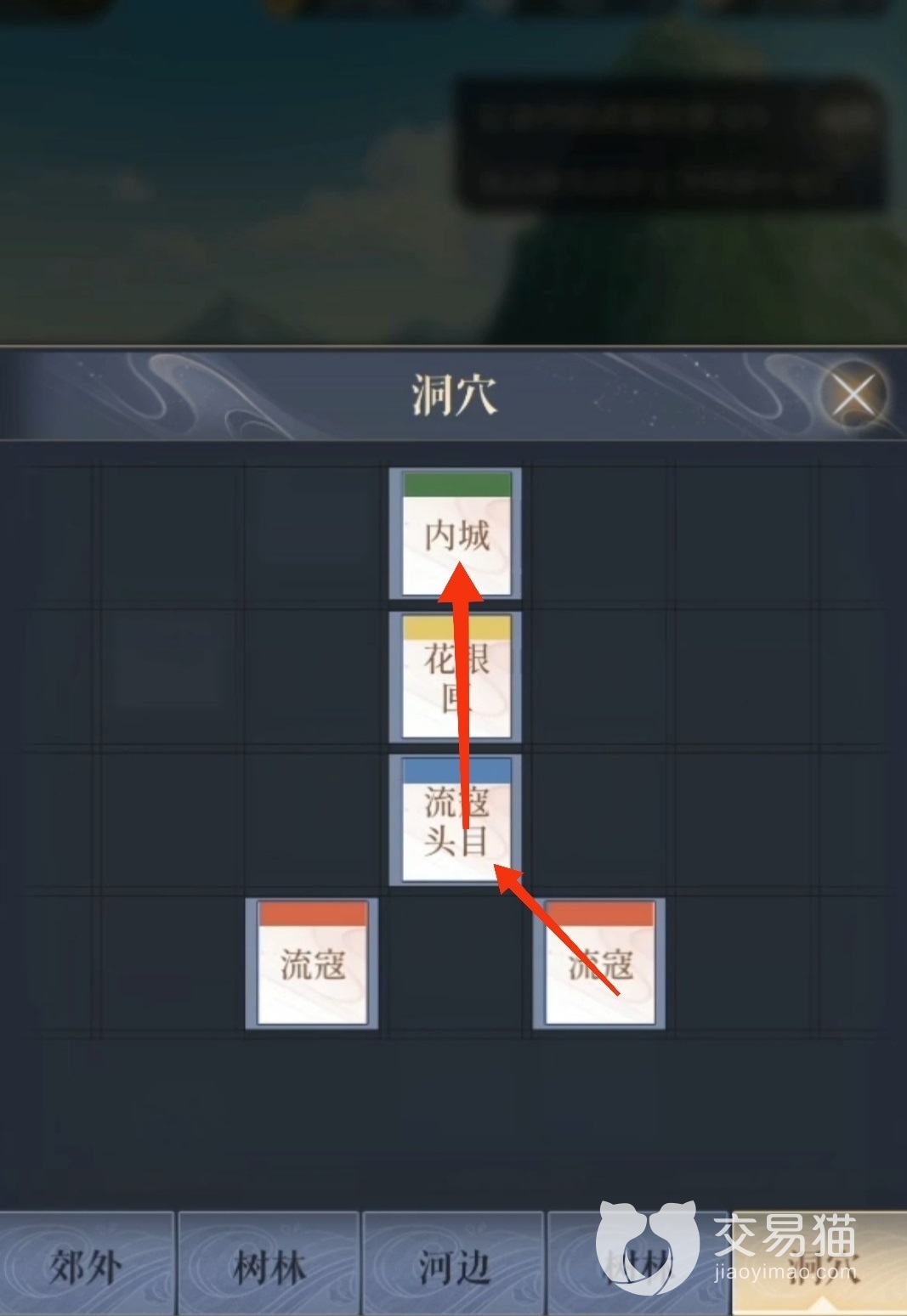Click the red header of left 流寇 card
Viewport: 907px width, 1316px height.
click(x=313, y=915)
